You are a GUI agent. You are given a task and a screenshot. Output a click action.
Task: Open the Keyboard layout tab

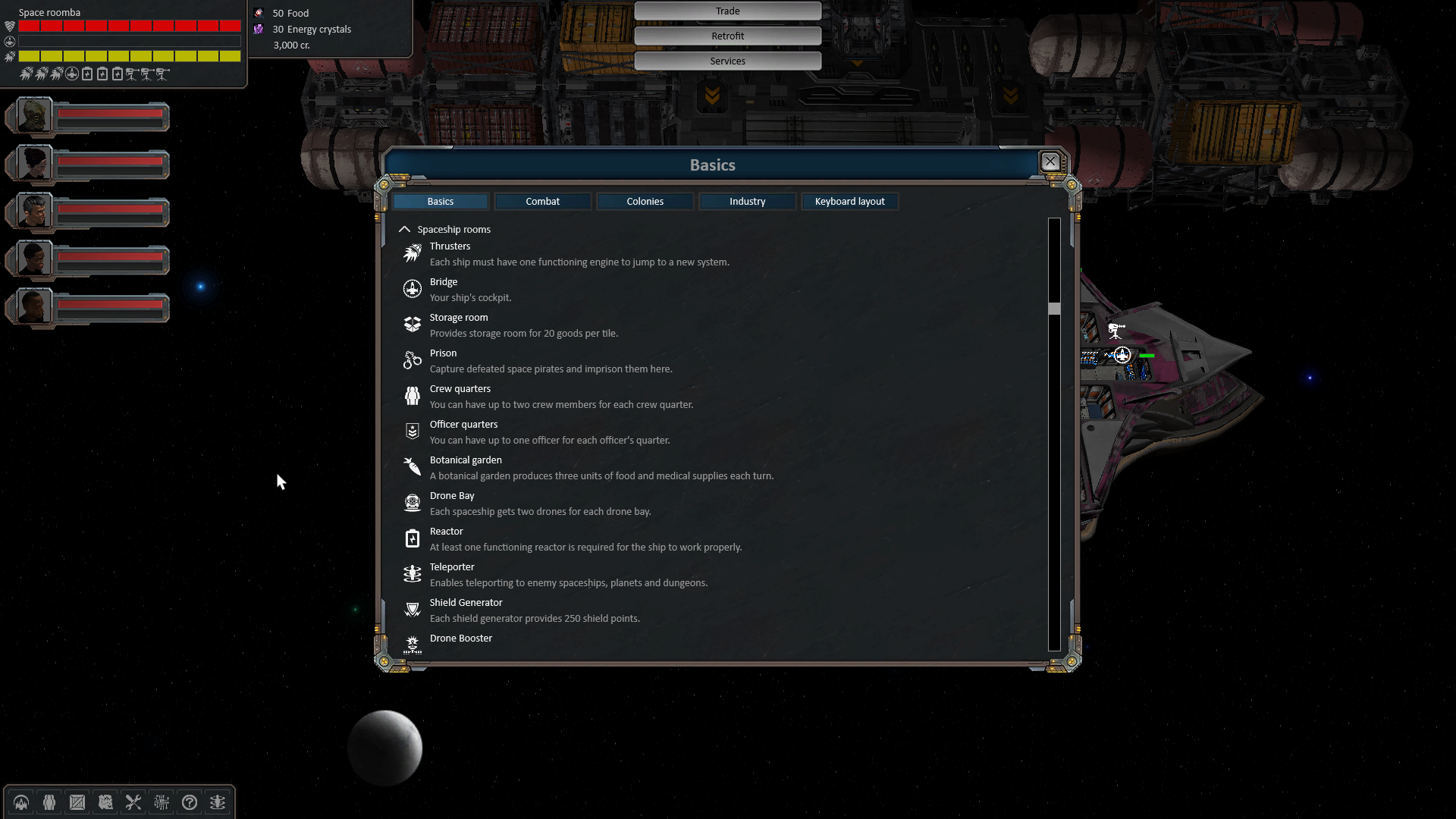point(850,201)
